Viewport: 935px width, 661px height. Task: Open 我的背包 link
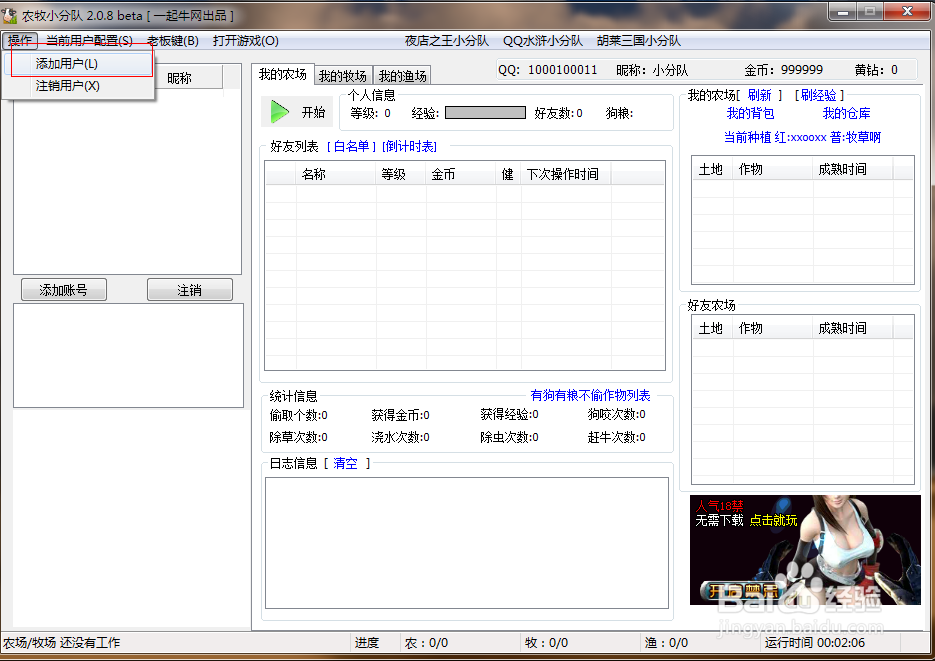(750, 113)
